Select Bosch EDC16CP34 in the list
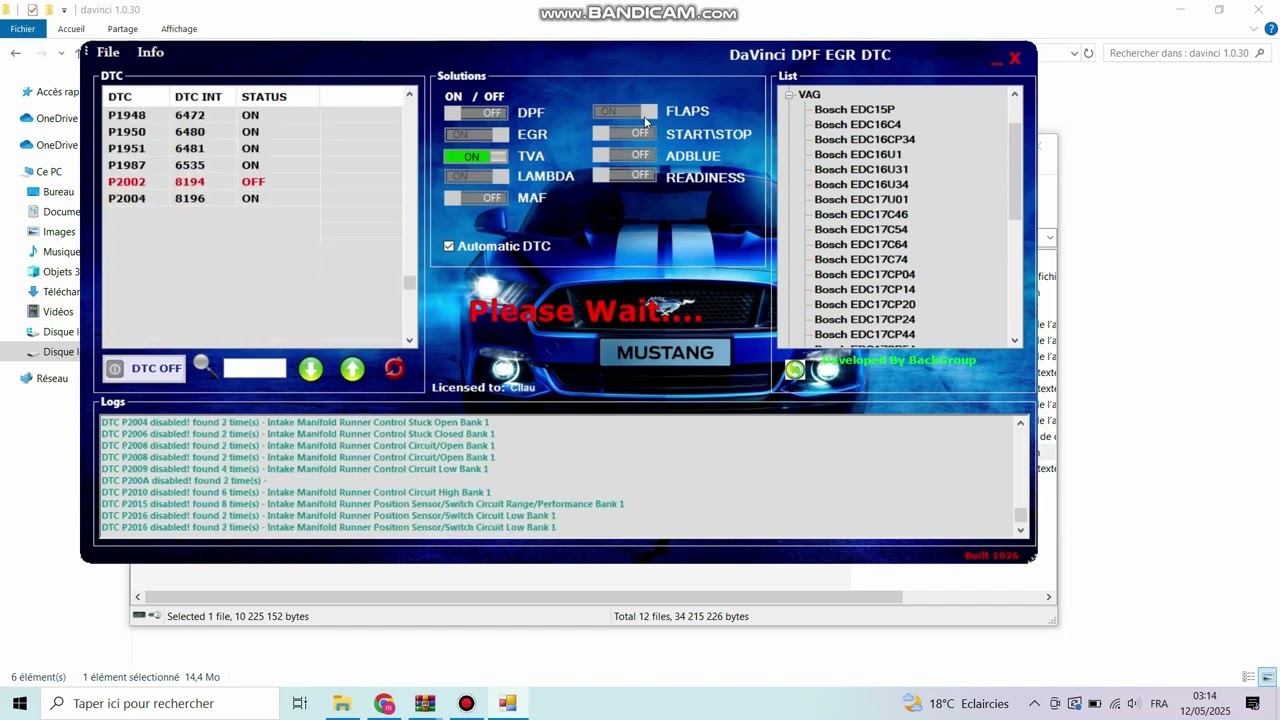This screenshot has height=720, width=1280. click(x=864, y=139)
